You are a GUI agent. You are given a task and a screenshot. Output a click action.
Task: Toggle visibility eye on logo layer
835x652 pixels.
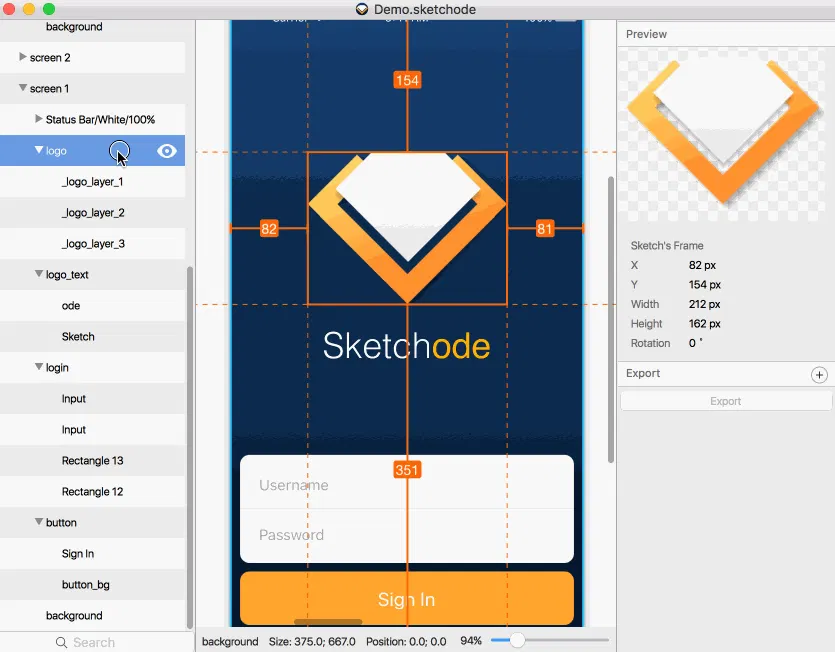(167, 151)
